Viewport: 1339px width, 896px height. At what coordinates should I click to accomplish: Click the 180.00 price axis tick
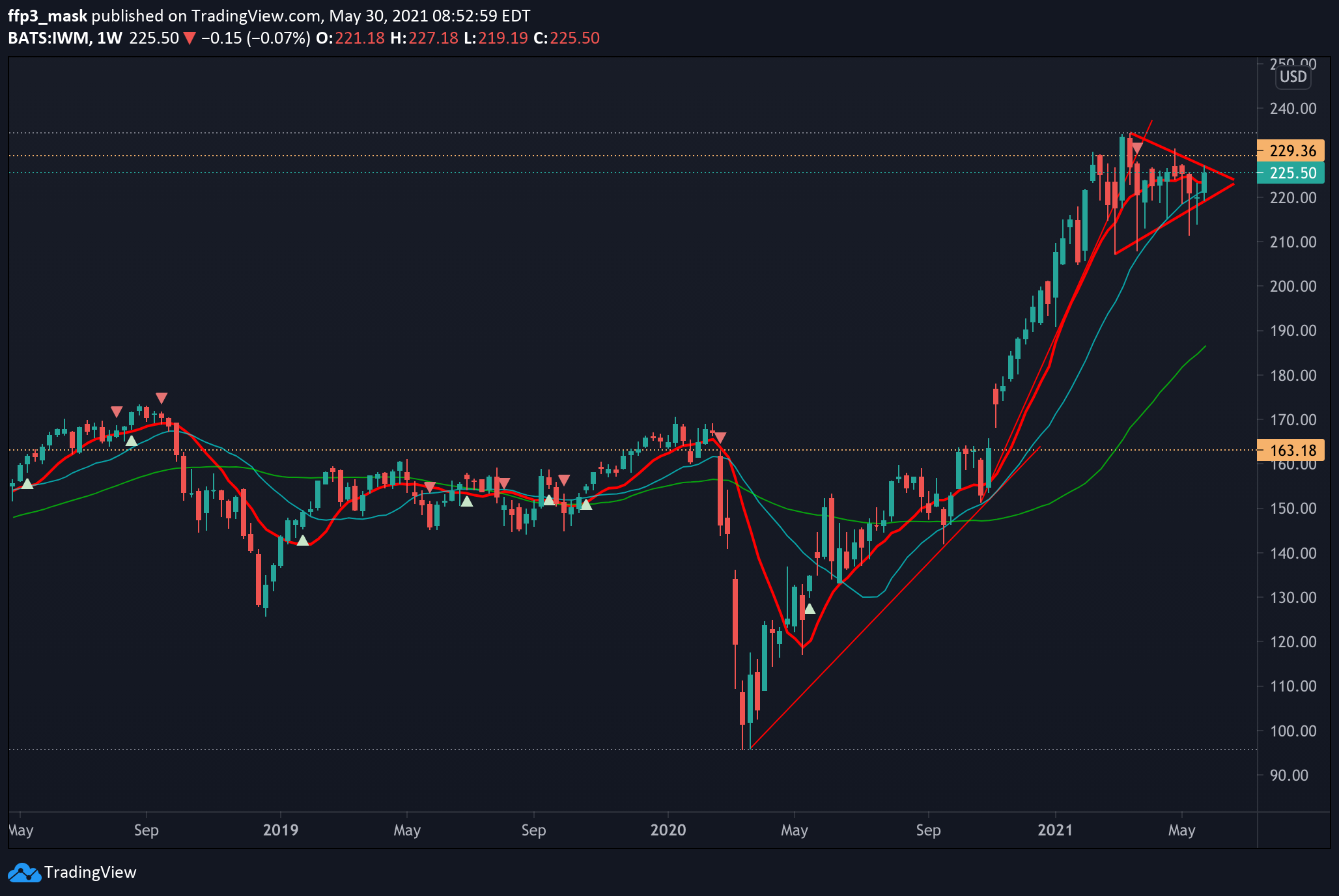tap(1293, 376)
